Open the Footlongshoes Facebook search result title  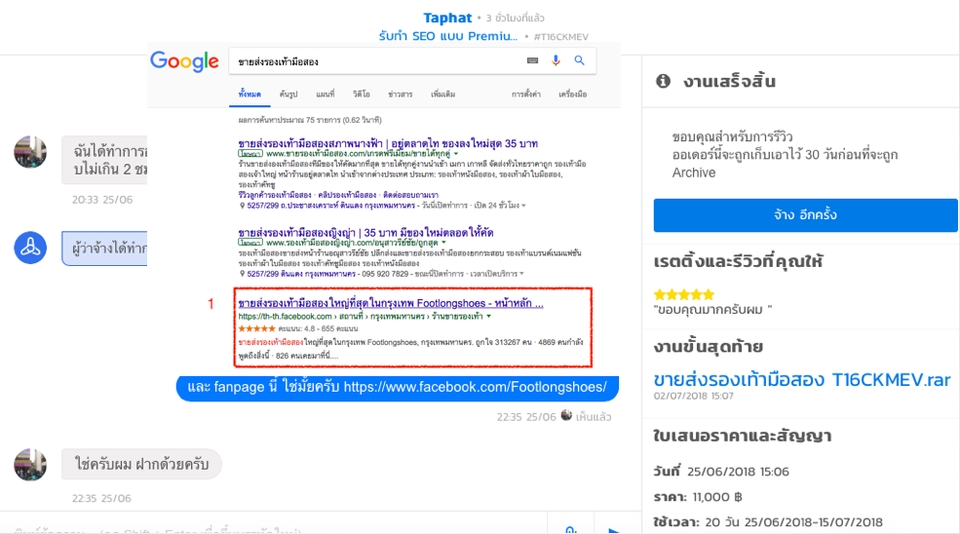coord(390,303)
